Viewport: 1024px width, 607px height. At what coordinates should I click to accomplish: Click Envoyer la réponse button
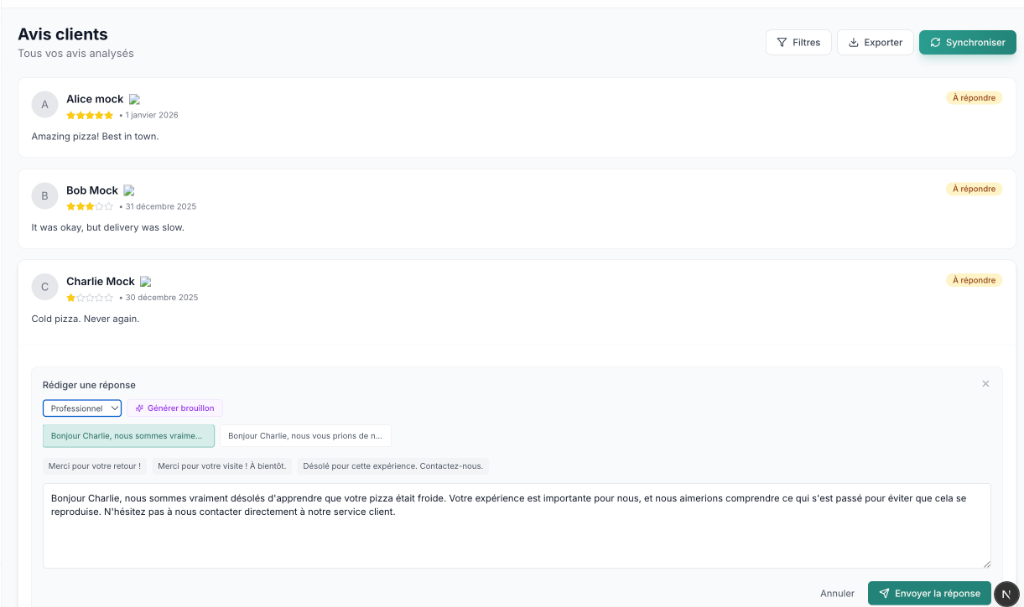[x=929, y=593]
